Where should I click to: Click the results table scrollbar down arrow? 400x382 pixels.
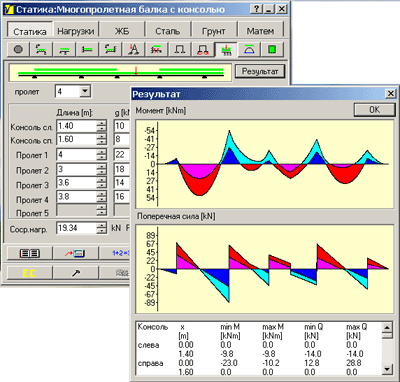[x=387, y=368]
